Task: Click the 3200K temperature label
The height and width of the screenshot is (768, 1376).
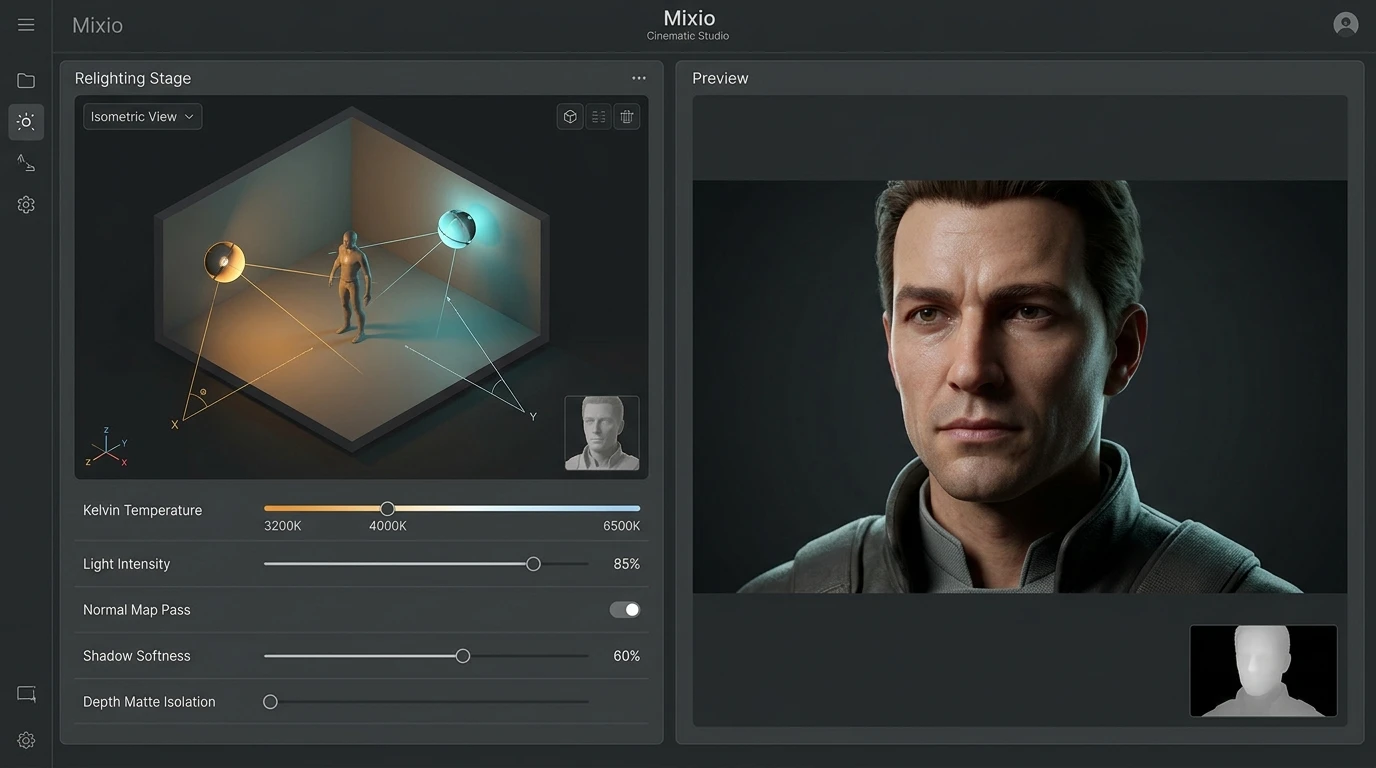Action: [x=283, y=526]
